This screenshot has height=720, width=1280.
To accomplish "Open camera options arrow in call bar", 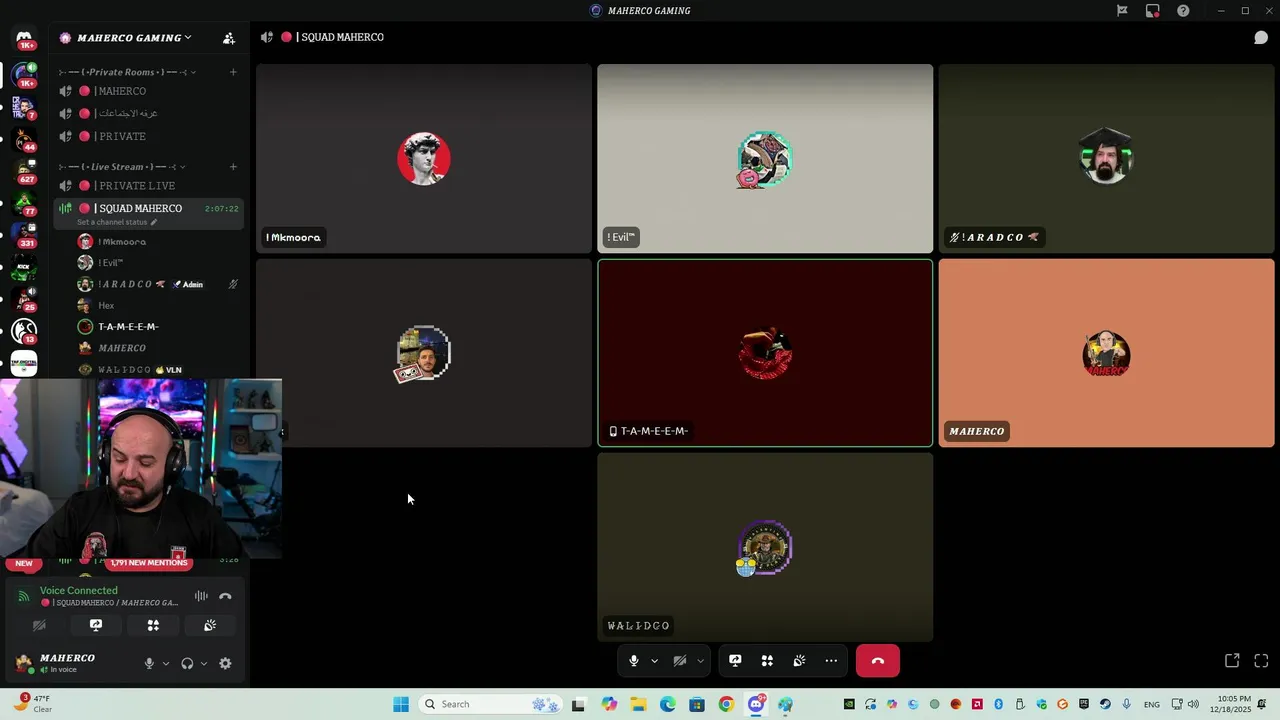I will click(700, 661).
